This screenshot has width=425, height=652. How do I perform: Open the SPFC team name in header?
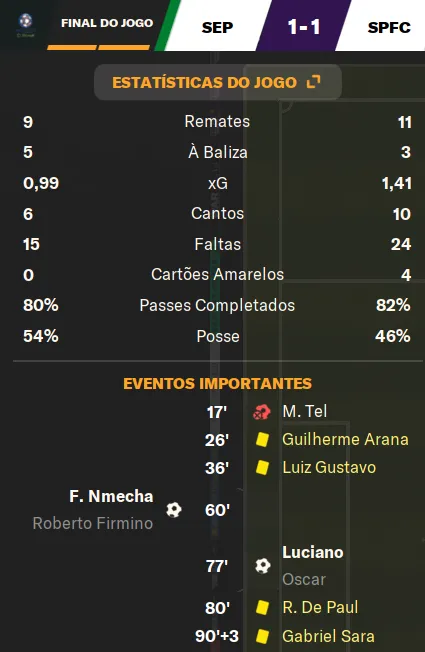coord(389,27)
